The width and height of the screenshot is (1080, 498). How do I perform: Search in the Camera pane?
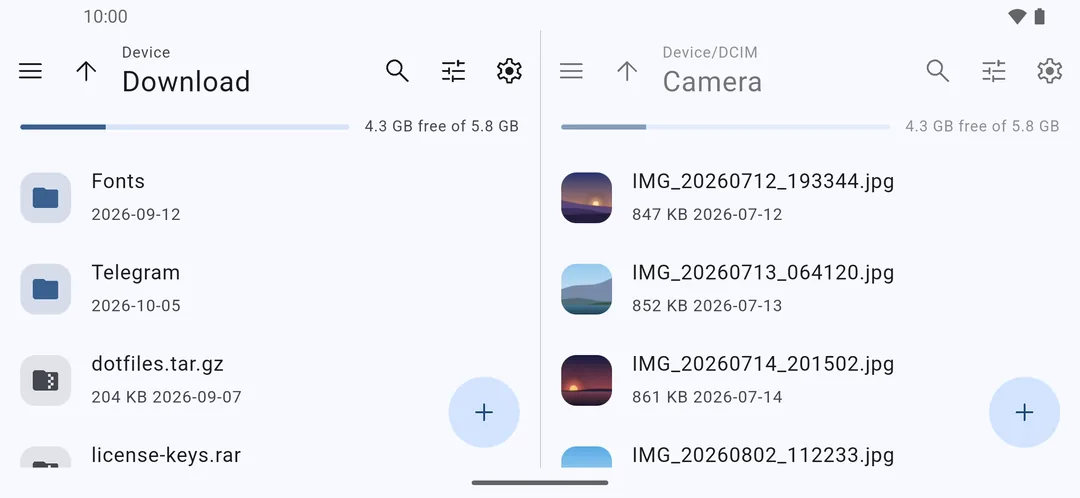pos(938,71)
